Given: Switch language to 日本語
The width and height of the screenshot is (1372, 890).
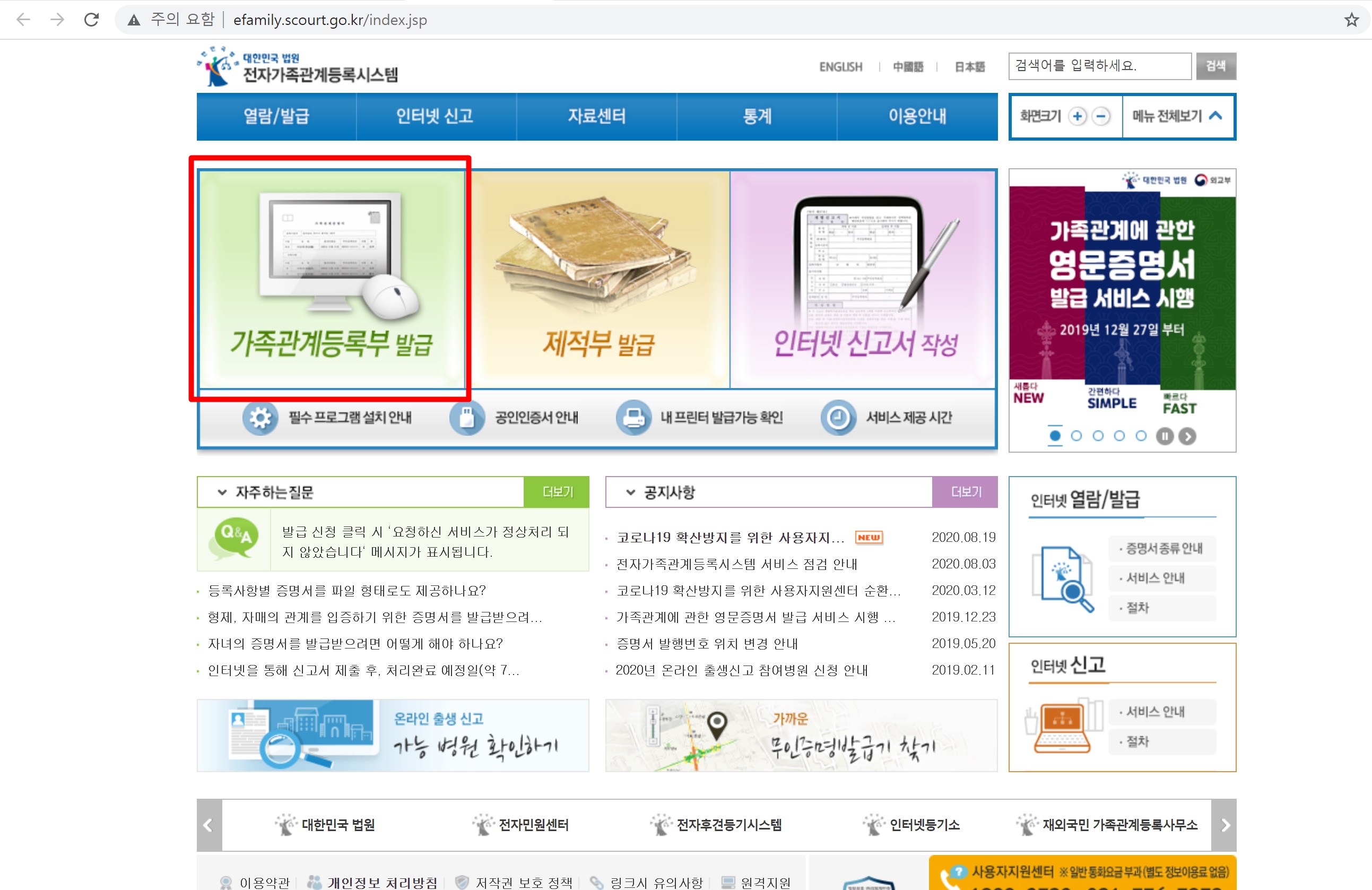Looking at the screenshot, I should tap(970, 67).
